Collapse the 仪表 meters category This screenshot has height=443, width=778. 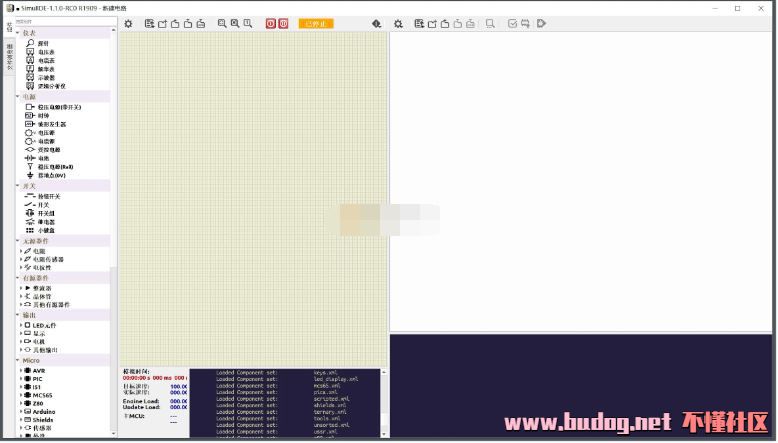[18, 33]
